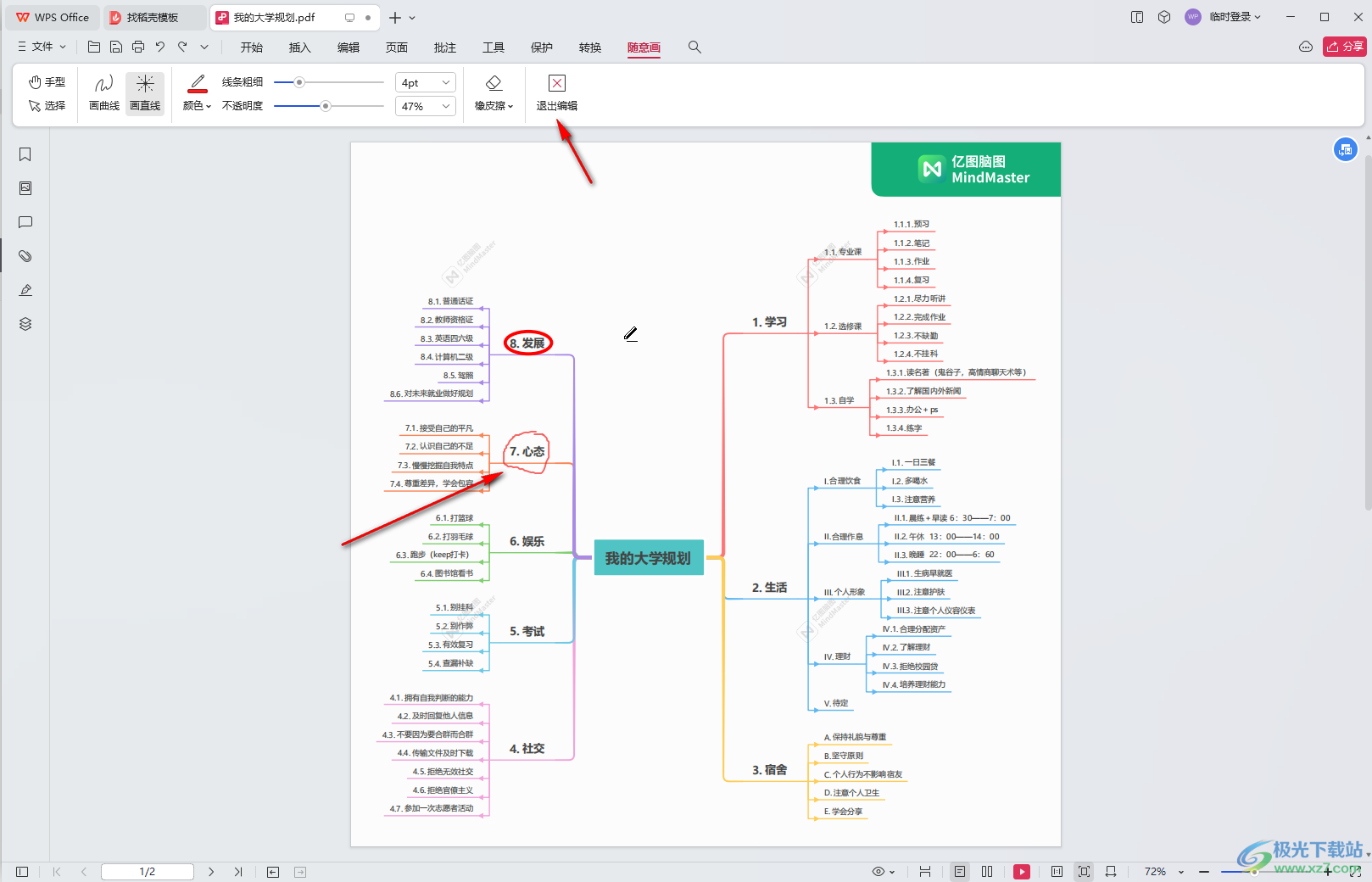Open new-tab dropdown arrow beside plus
The height and width of the screenshot is (882, 1372).
pyautogui.click(x=412, y=18)
